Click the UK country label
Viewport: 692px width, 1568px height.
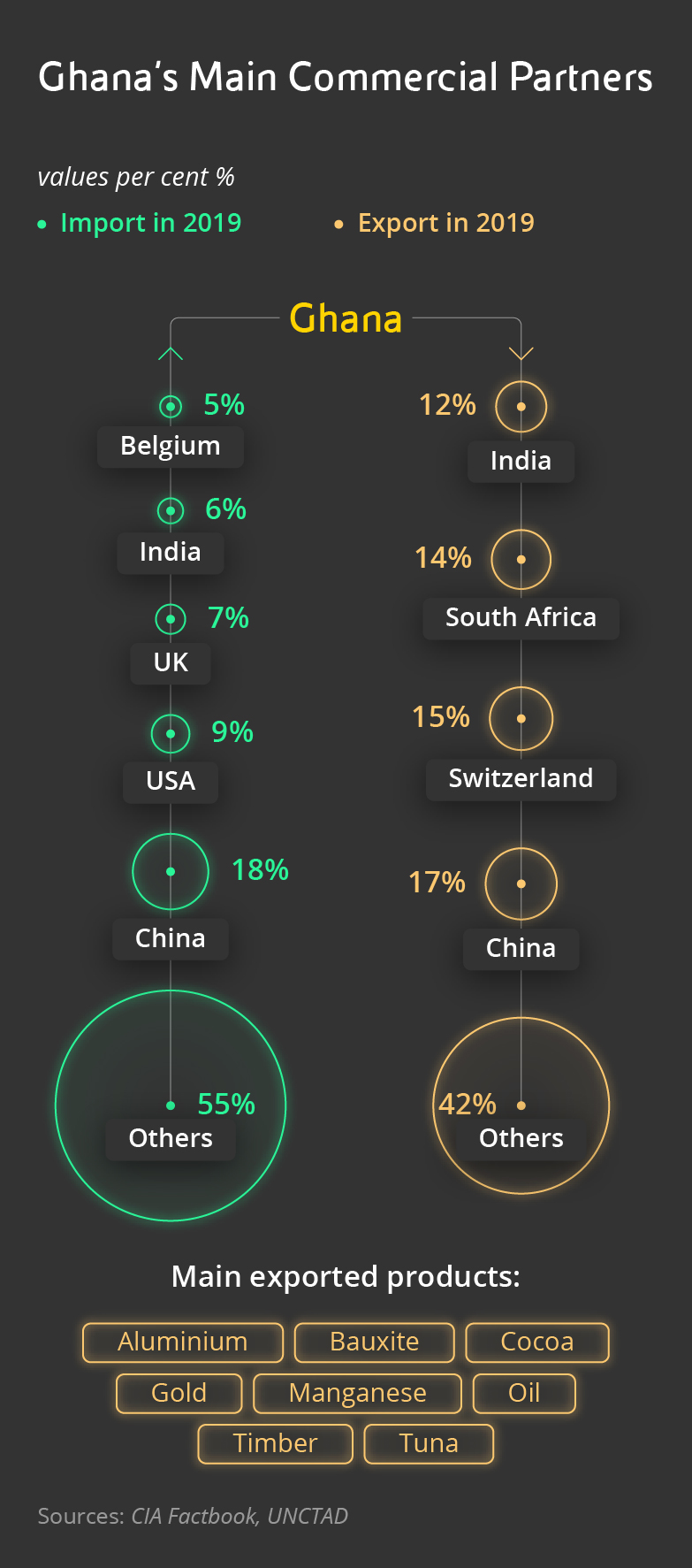tap(171, 662)
